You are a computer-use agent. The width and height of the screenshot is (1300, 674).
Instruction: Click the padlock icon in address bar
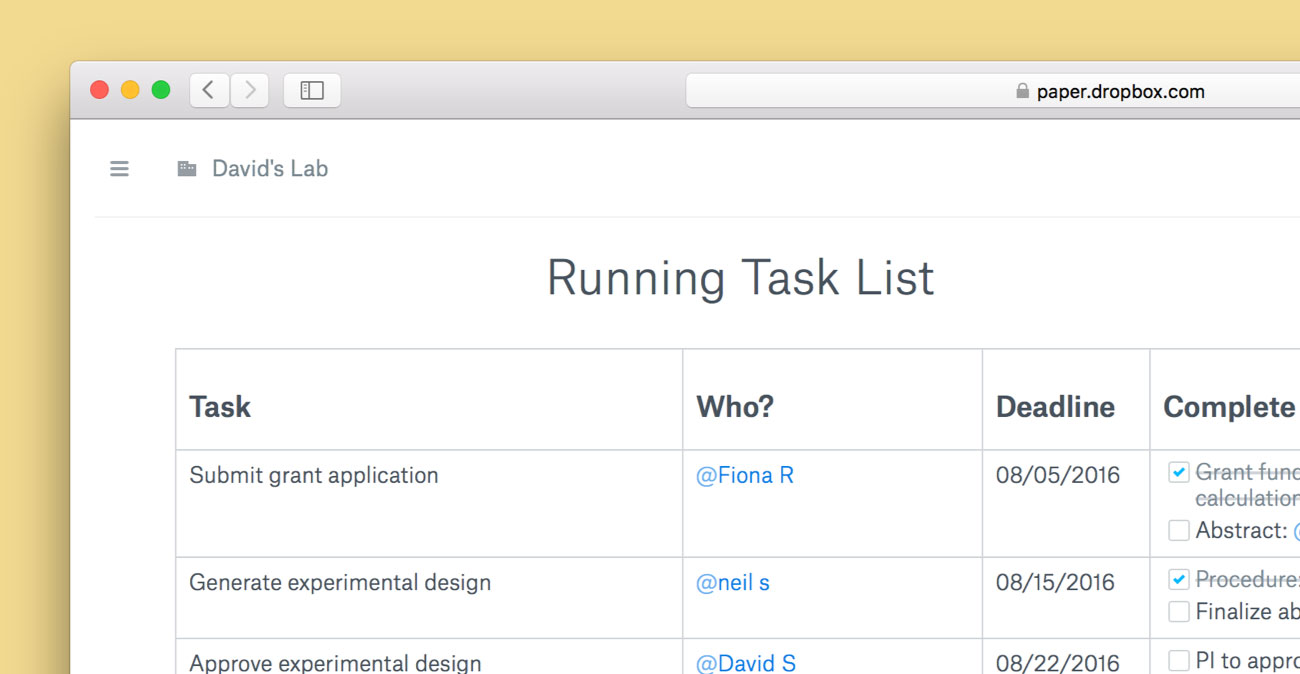1022,91
